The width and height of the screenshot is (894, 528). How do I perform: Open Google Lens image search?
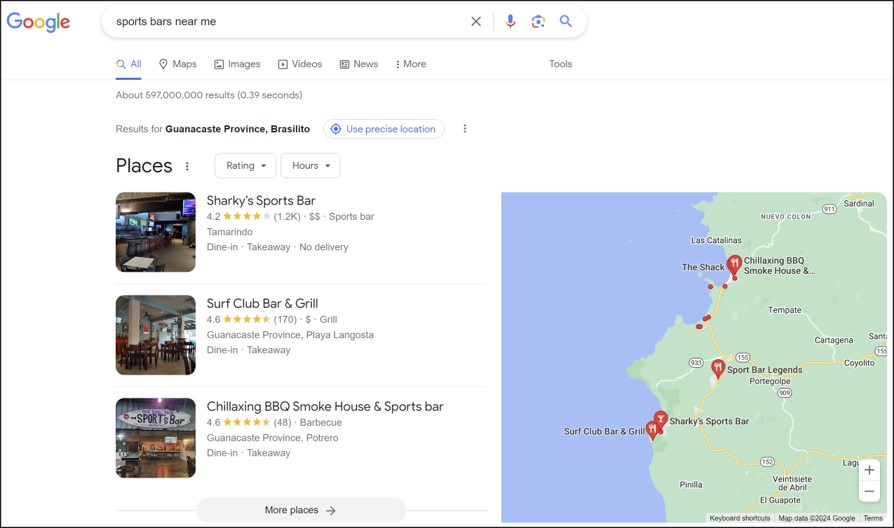point(538,21)
